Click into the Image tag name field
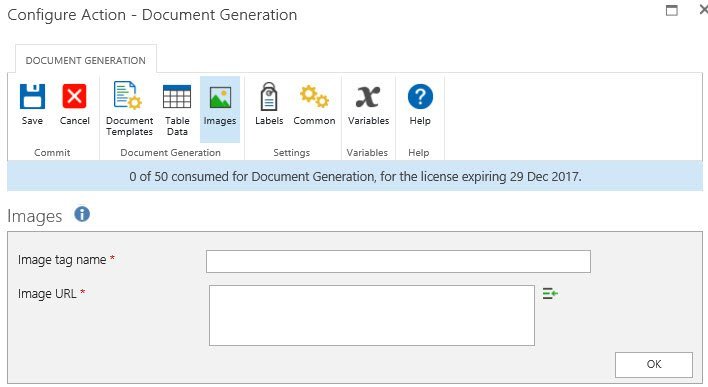708x387 pixels. (398, 261)
